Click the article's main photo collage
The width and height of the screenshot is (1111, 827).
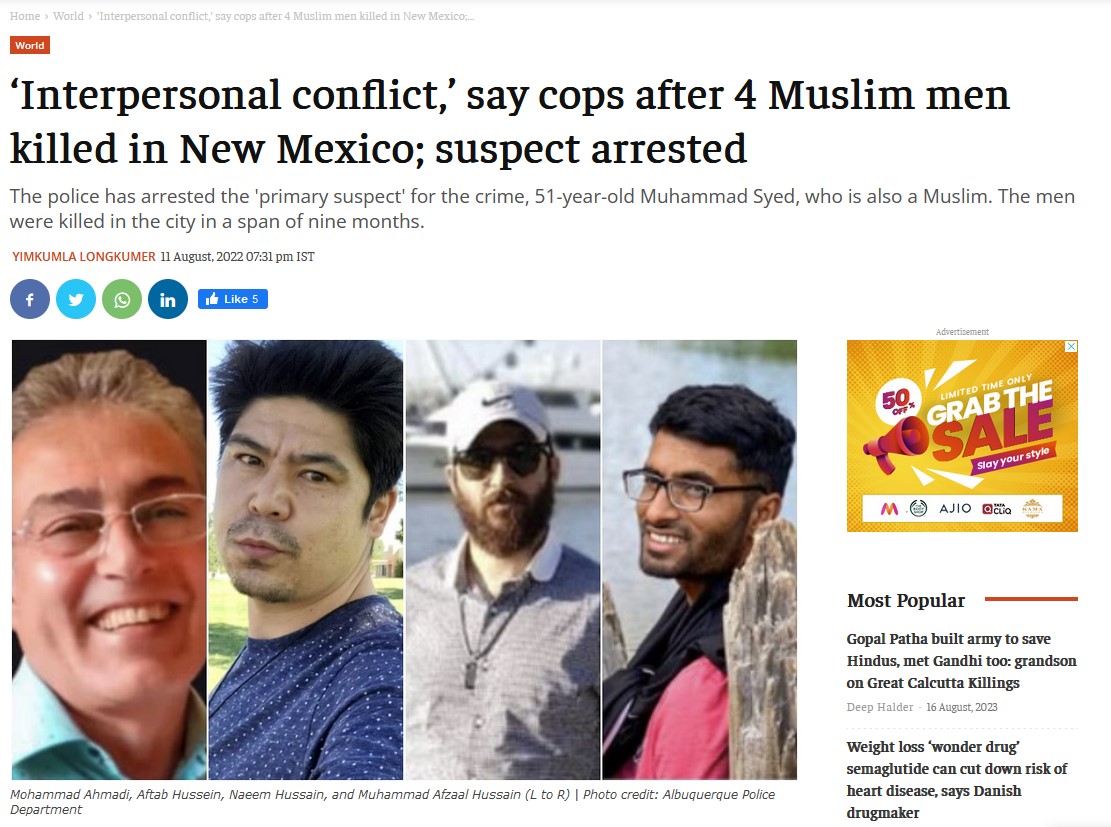click(404, 560)
